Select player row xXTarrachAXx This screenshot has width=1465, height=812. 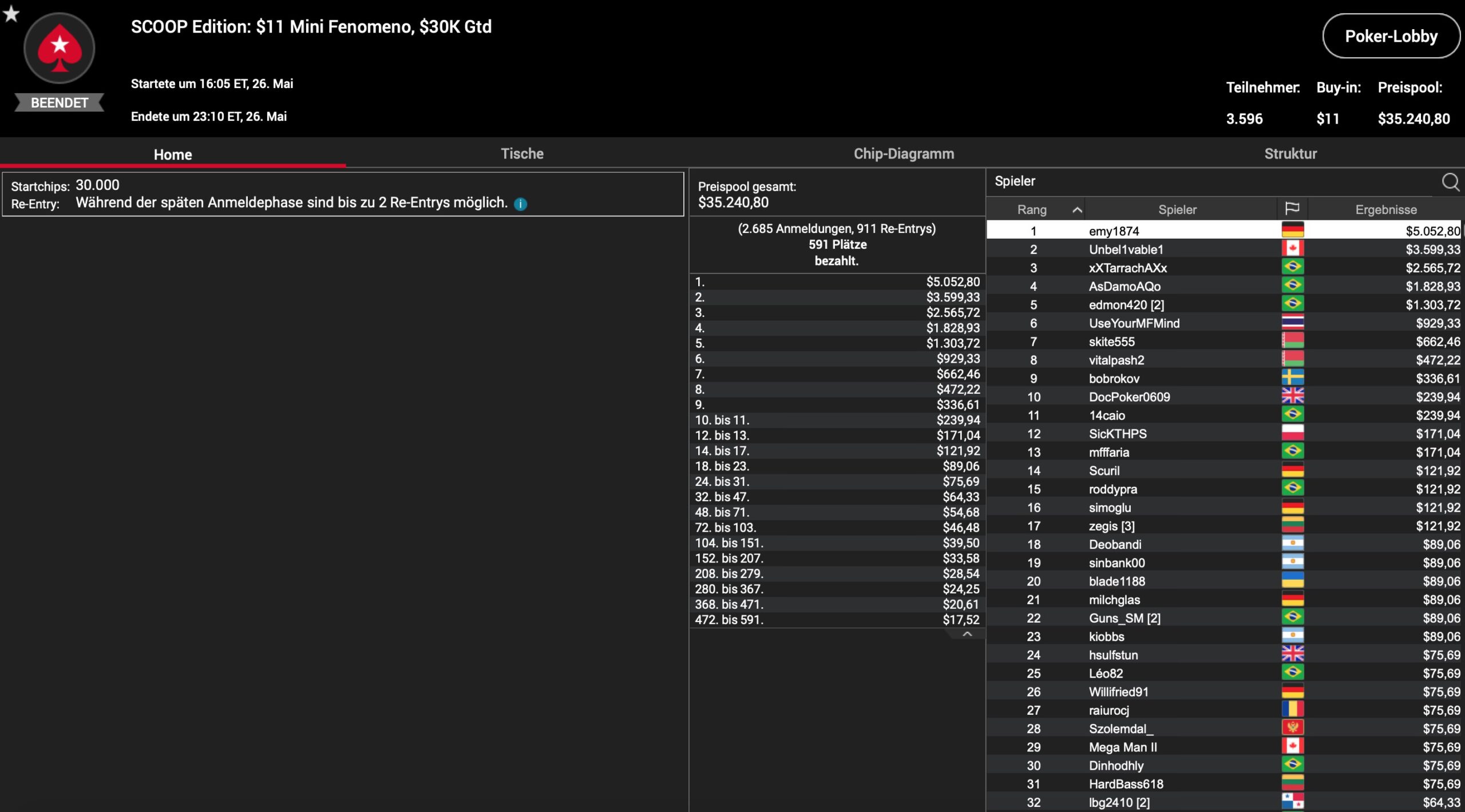[x=1127, y=268]
